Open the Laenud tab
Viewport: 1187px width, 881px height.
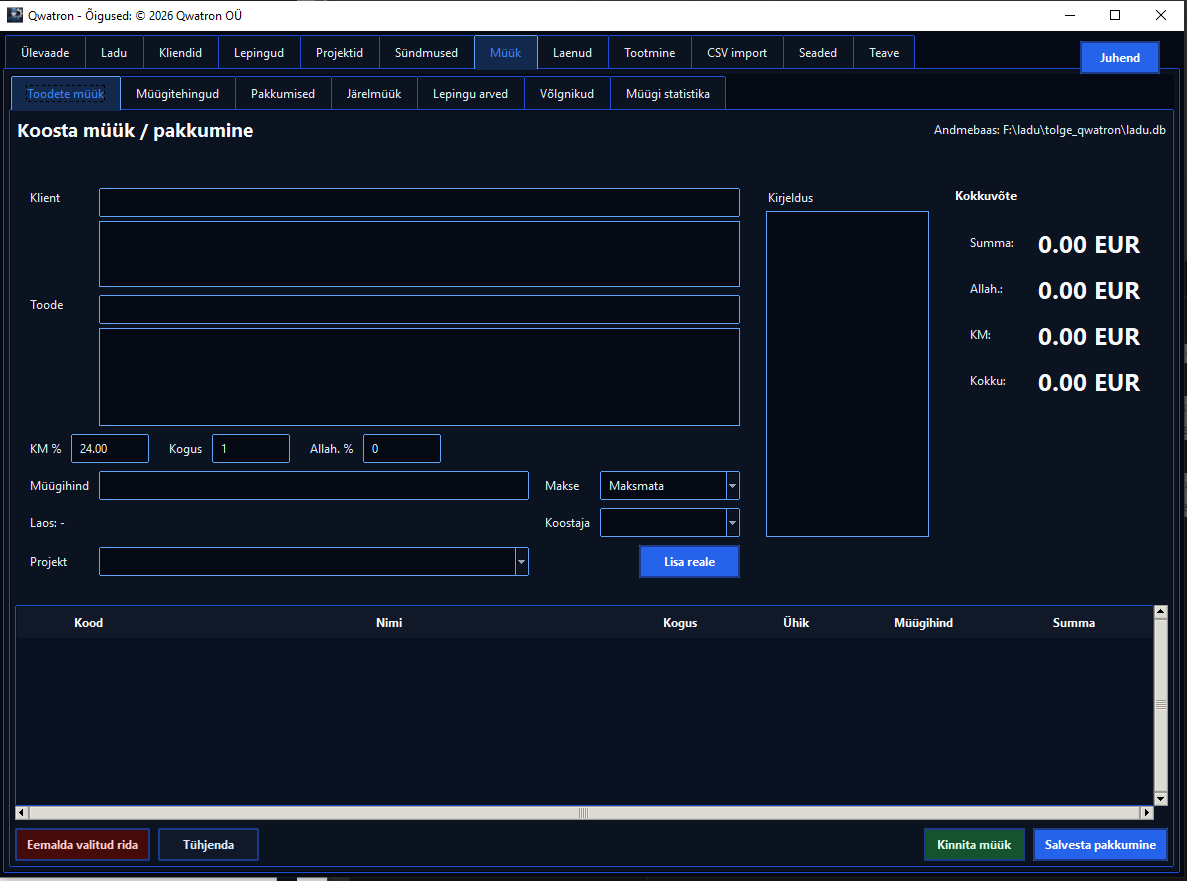(x=572, y=53)
